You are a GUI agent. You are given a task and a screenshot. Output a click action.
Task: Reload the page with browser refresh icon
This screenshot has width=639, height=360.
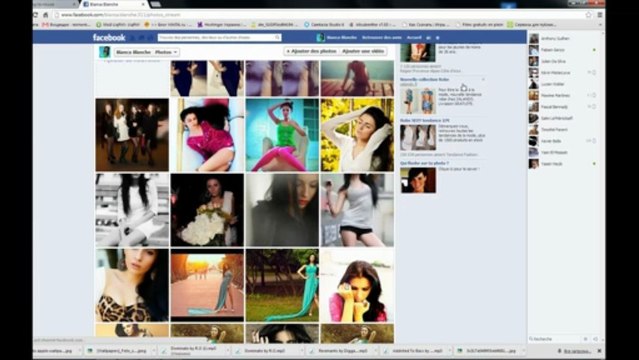pyautogui.click(x=35, y=15)
